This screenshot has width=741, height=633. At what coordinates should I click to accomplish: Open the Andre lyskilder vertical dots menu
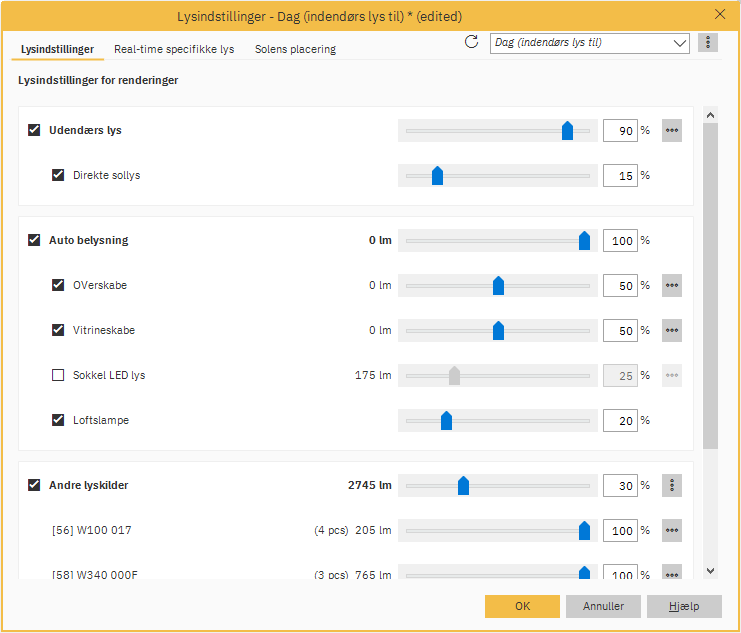[x=672, y=485]
